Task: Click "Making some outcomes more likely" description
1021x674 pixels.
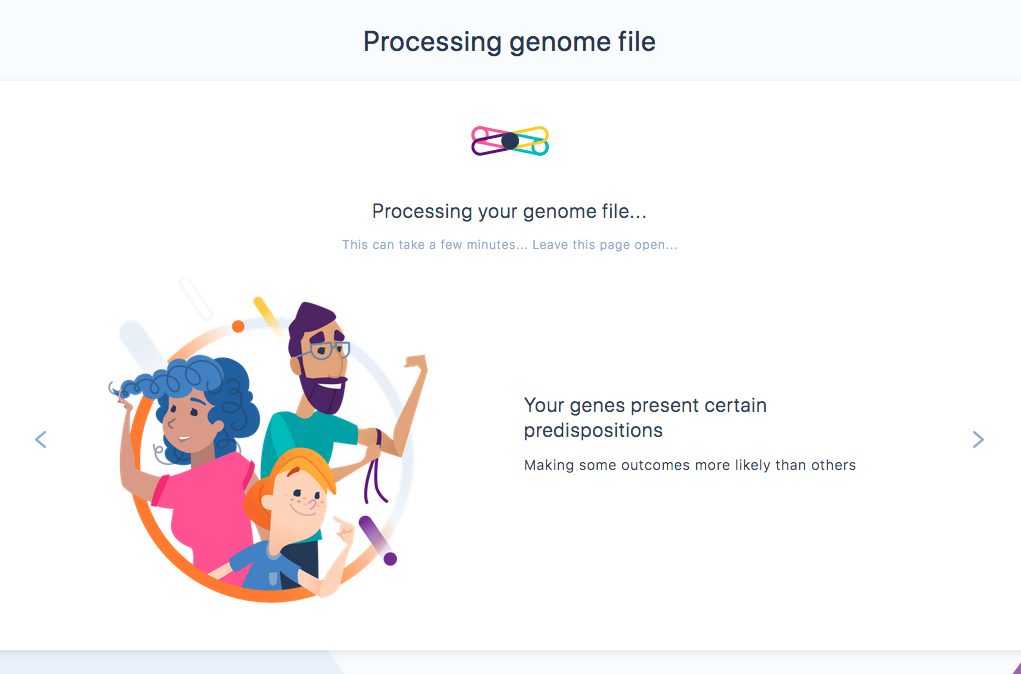Action: click(x=689, y=465)
